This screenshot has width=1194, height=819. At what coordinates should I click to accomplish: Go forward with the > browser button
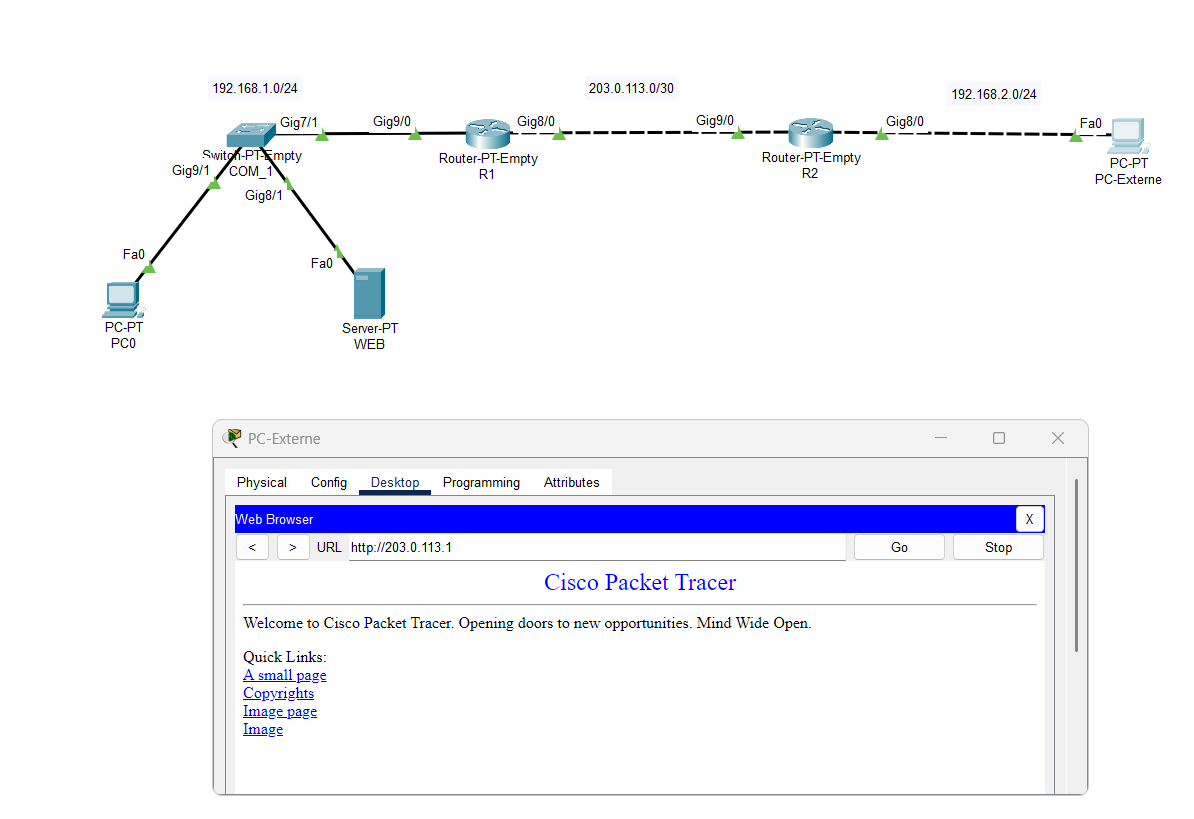[x=292, y=547]
